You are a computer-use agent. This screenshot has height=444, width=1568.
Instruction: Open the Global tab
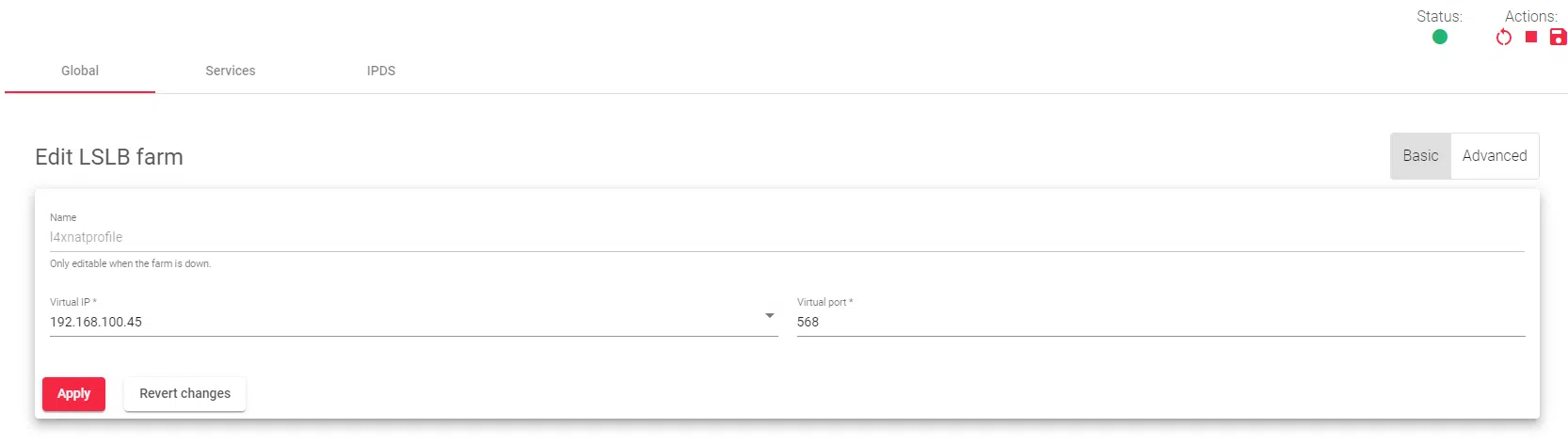pos(80,71)
